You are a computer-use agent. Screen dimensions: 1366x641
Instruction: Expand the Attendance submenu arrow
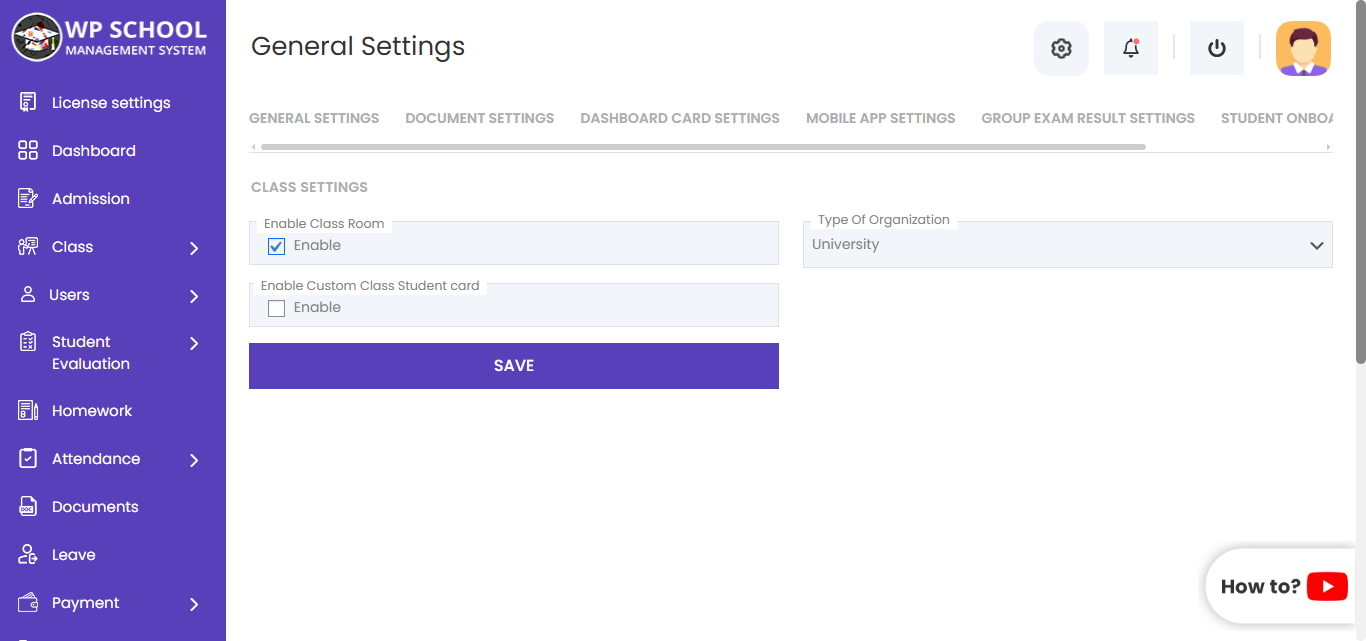[194, 460]
